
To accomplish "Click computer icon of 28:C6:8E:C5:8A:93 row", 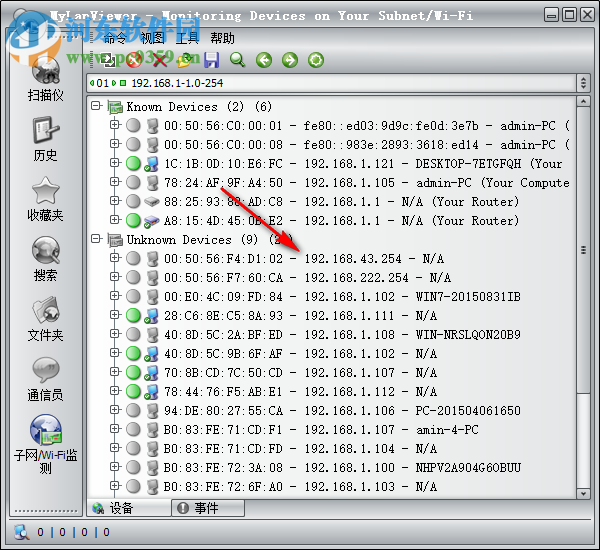I will click(x=152, y=316).
